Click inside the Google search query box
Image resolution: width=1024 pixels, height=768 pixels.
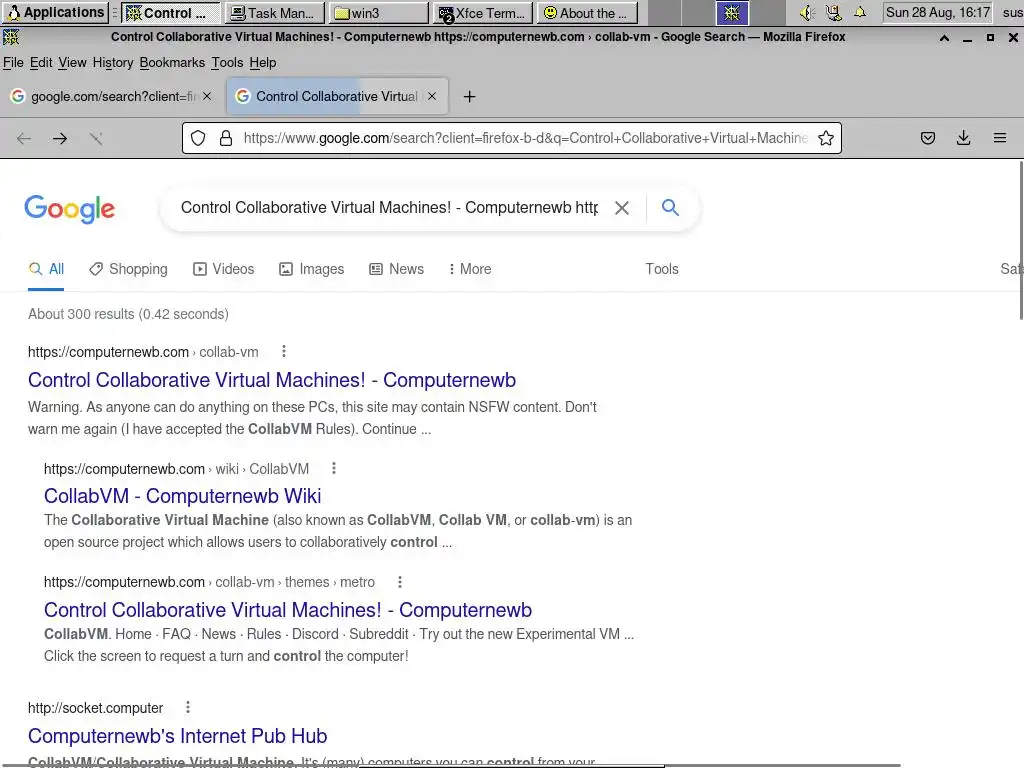point(389,208)
